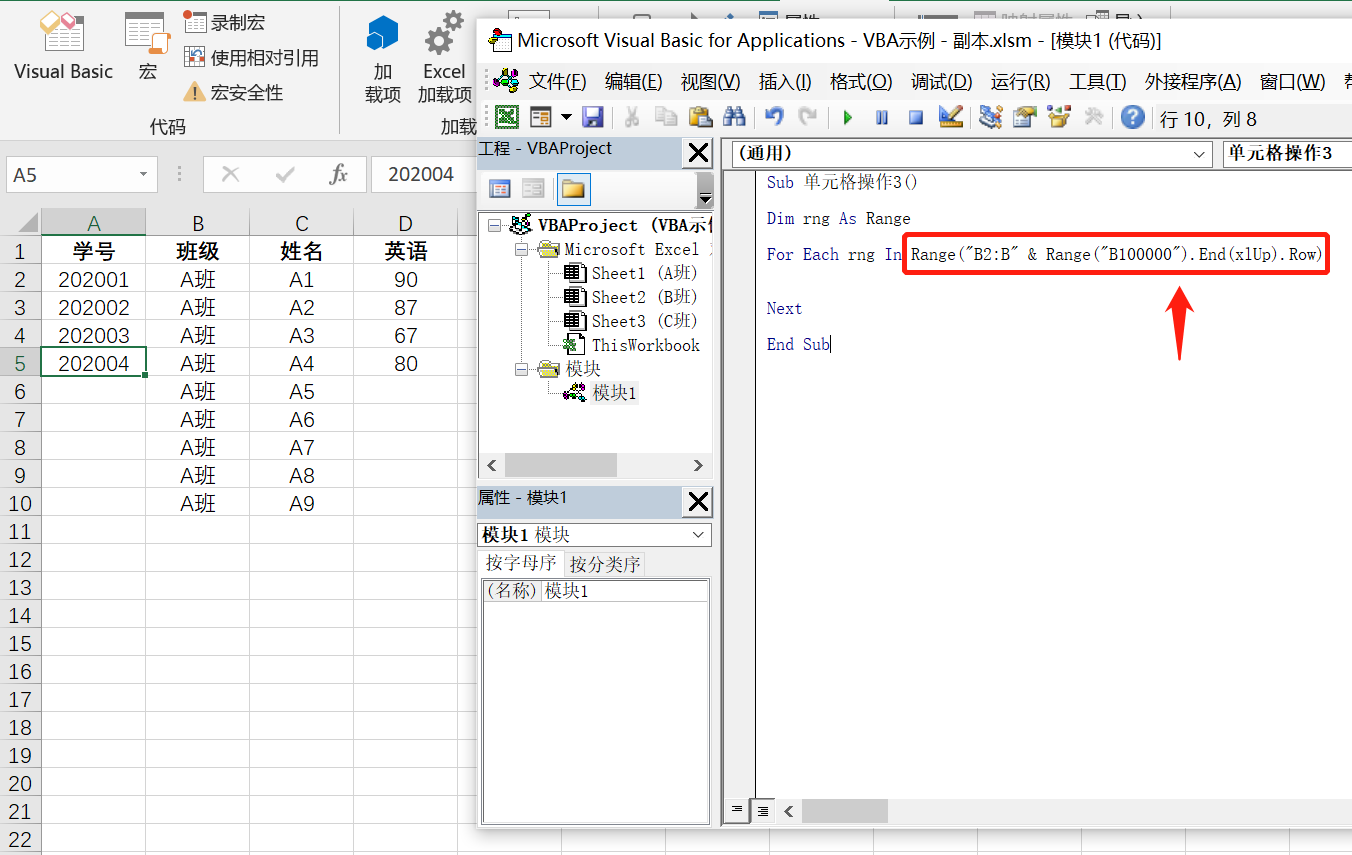Screen dimensions: 1352x855
Task: Click the View Code icon in project pane
Action: pyautogui.click(x=499, y=188)
